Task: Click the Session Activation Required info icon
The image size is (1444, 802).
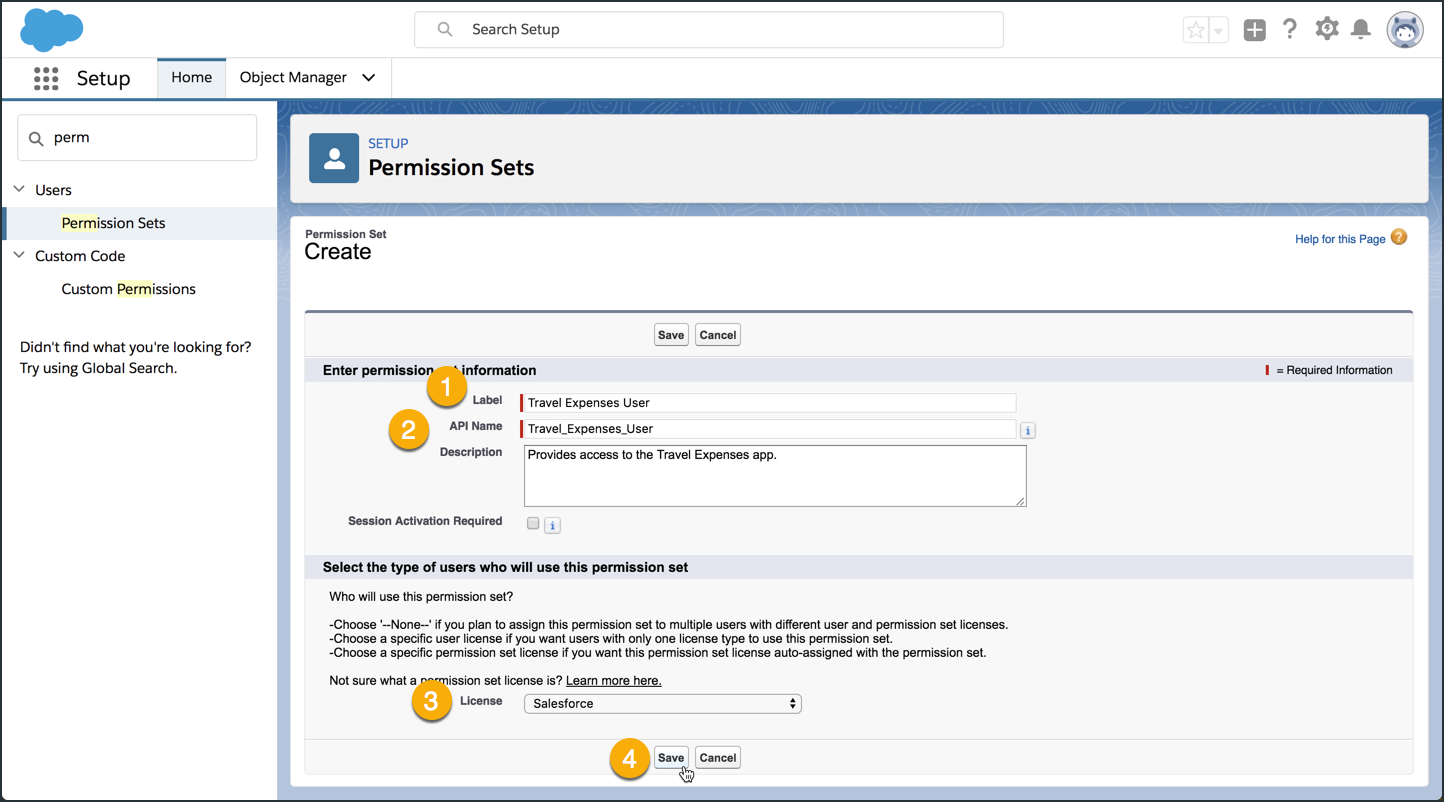Action: (x=552, y=525)
